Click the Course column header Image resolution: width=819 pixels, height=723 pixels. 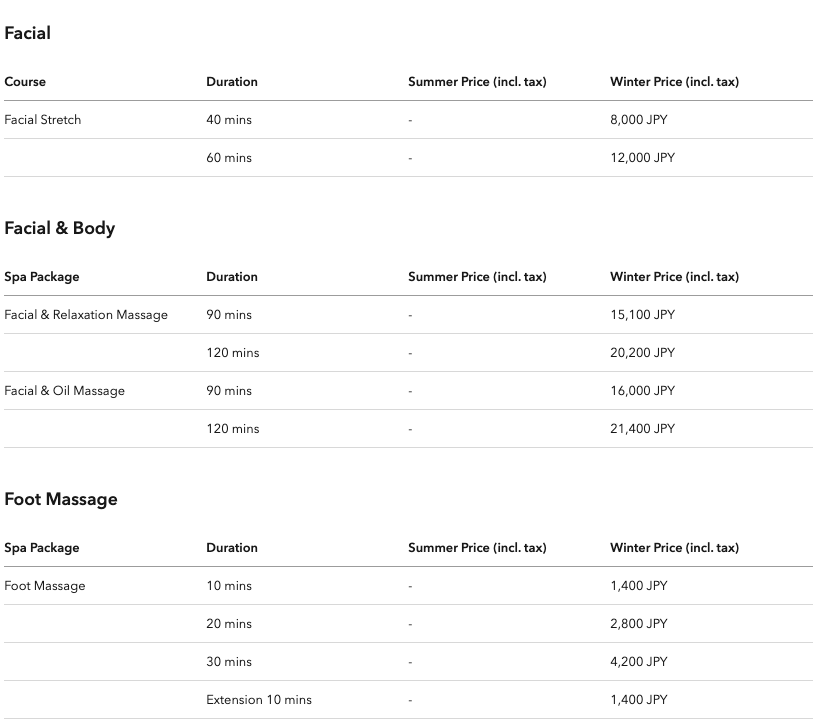coord(25,82)
